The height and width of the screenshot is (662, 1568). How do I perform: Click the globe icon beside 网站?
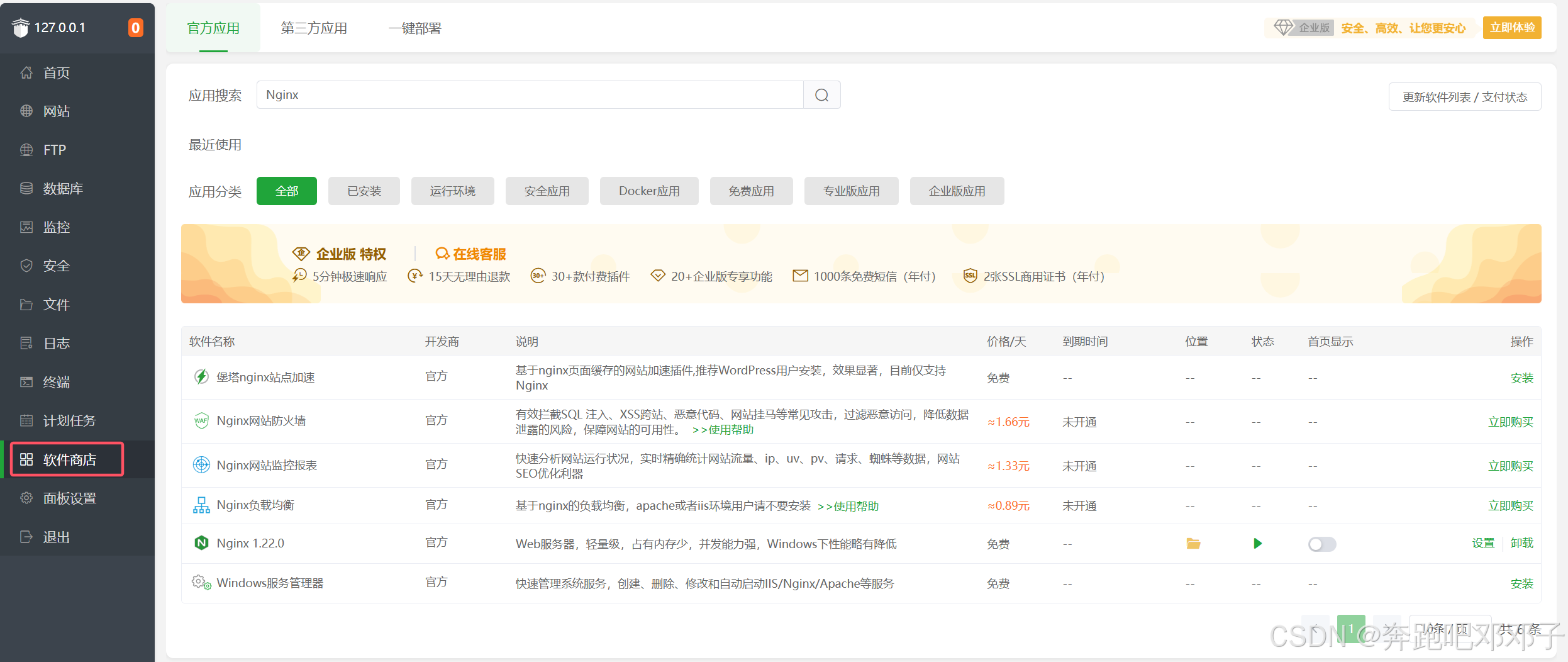(26, 111)
